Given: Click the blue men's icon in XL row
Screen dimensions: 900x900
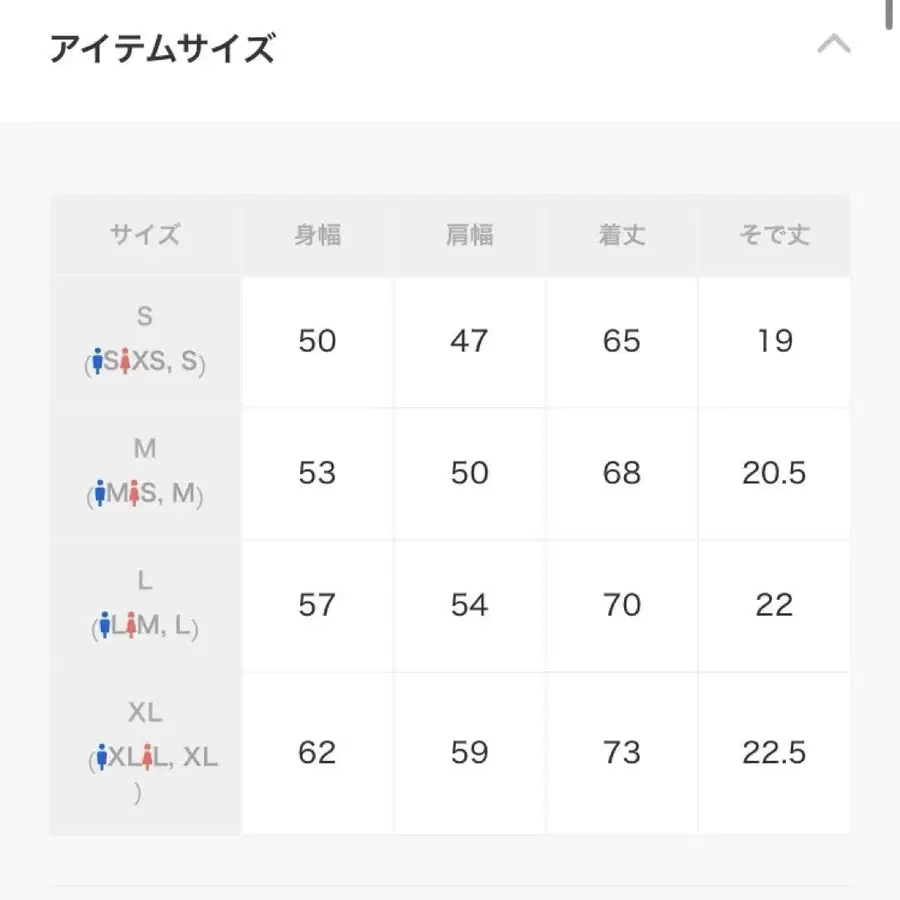Looking at the screenshot, I should coord(100,758).
